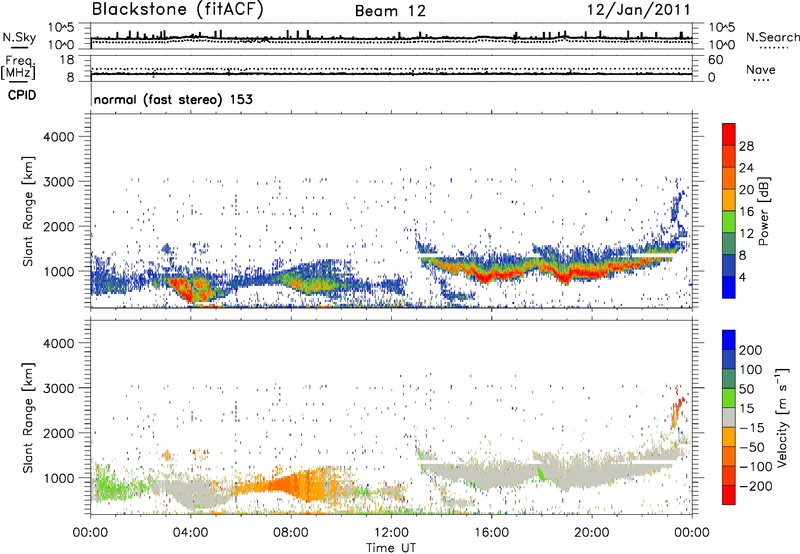Click 'normal (fast stereo) 153' text
Viewport: 800px width, 554px height.
pyautogui.click(x=173, y=99)
